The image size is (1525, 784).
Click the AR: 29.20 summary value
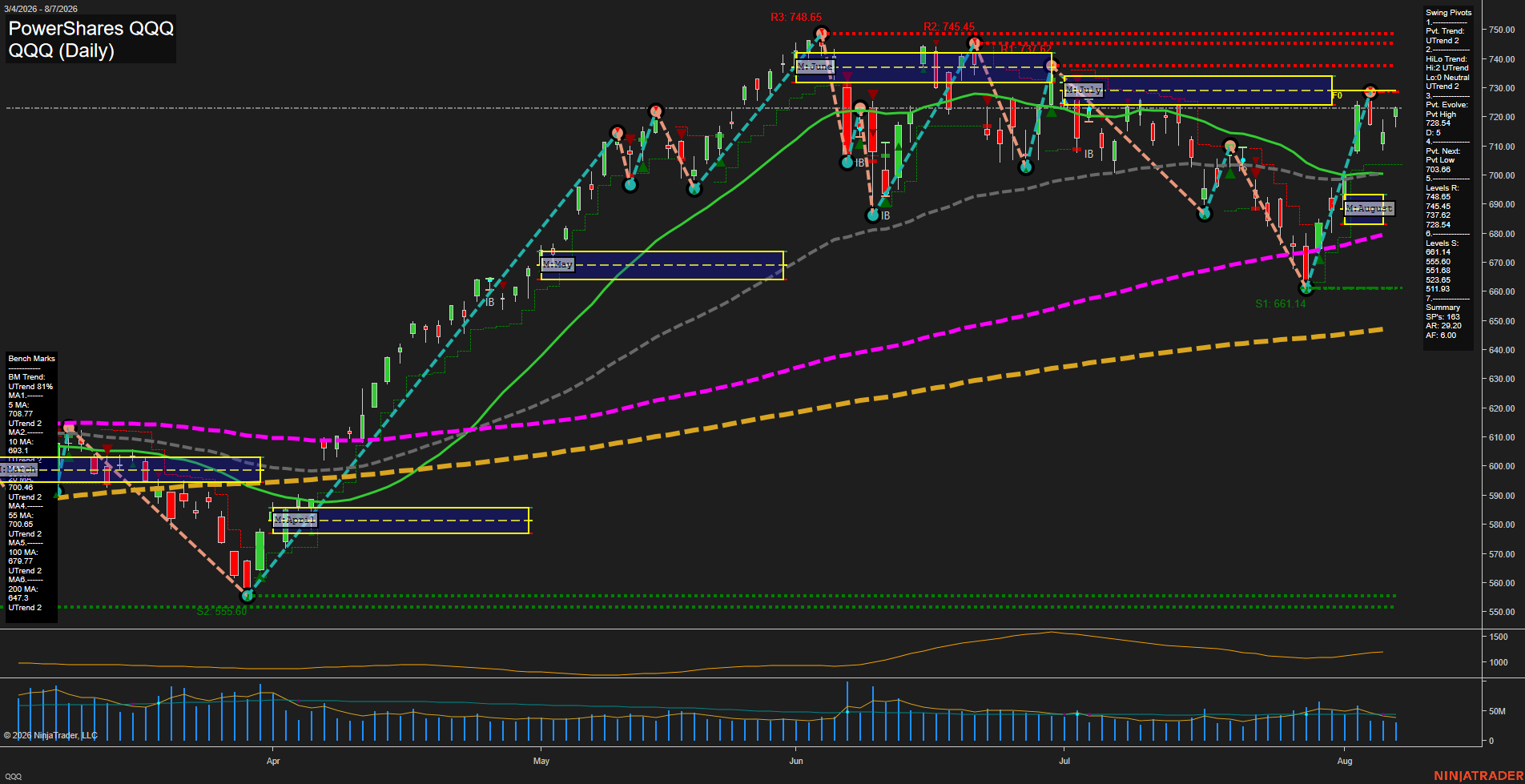(1443, 326)
